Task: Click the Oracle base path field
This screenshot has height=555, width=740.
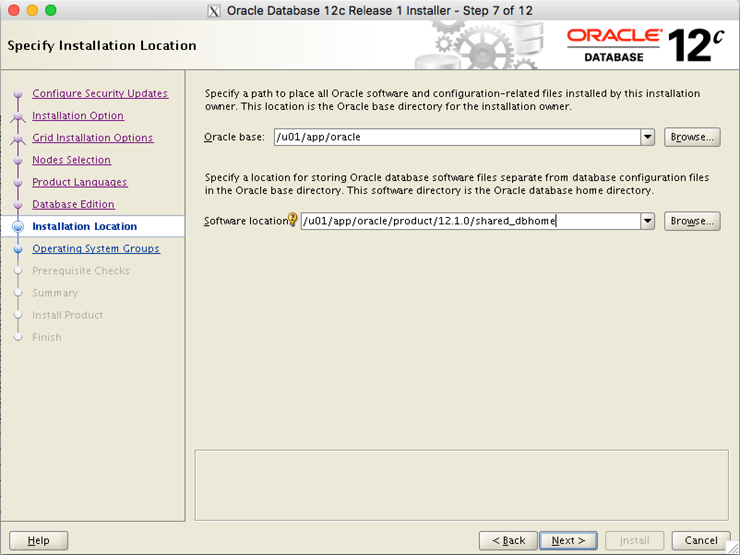Action: 457,137
